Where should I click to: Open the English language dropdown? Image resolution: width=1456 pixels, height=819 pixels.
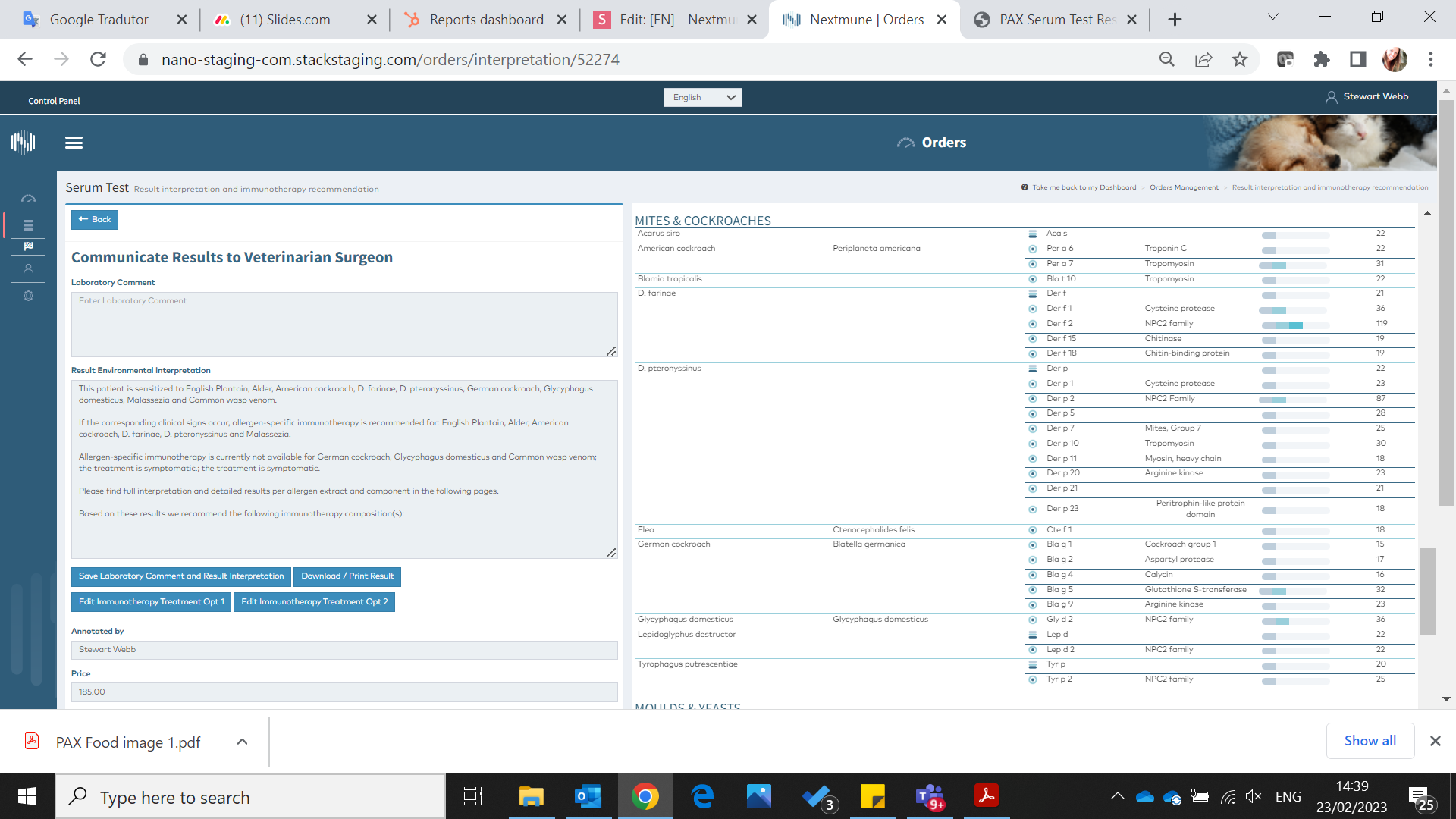pyautogui.click(x=702, y=97)
